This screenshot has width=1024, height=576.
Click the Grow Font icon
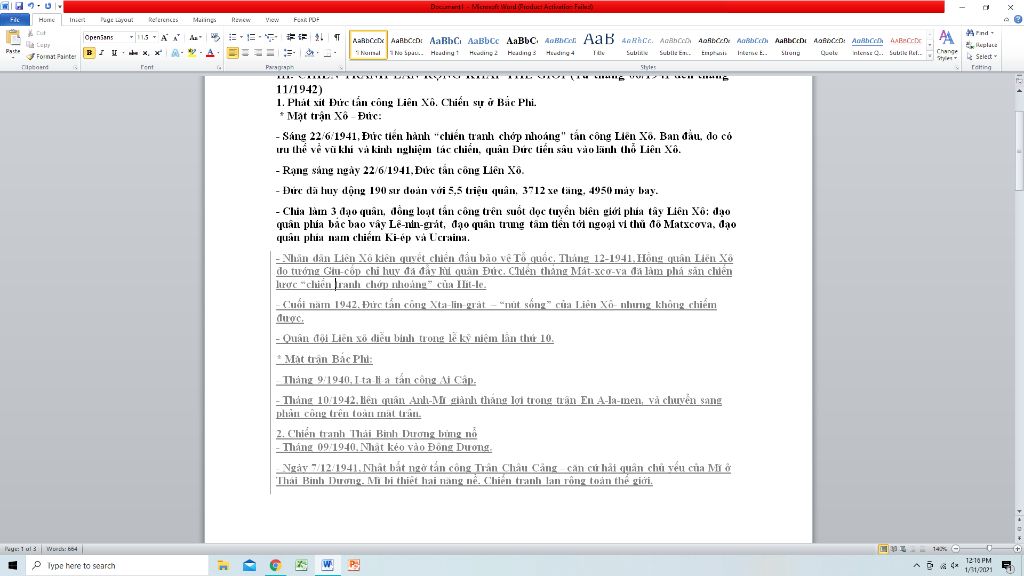point(164,37)
